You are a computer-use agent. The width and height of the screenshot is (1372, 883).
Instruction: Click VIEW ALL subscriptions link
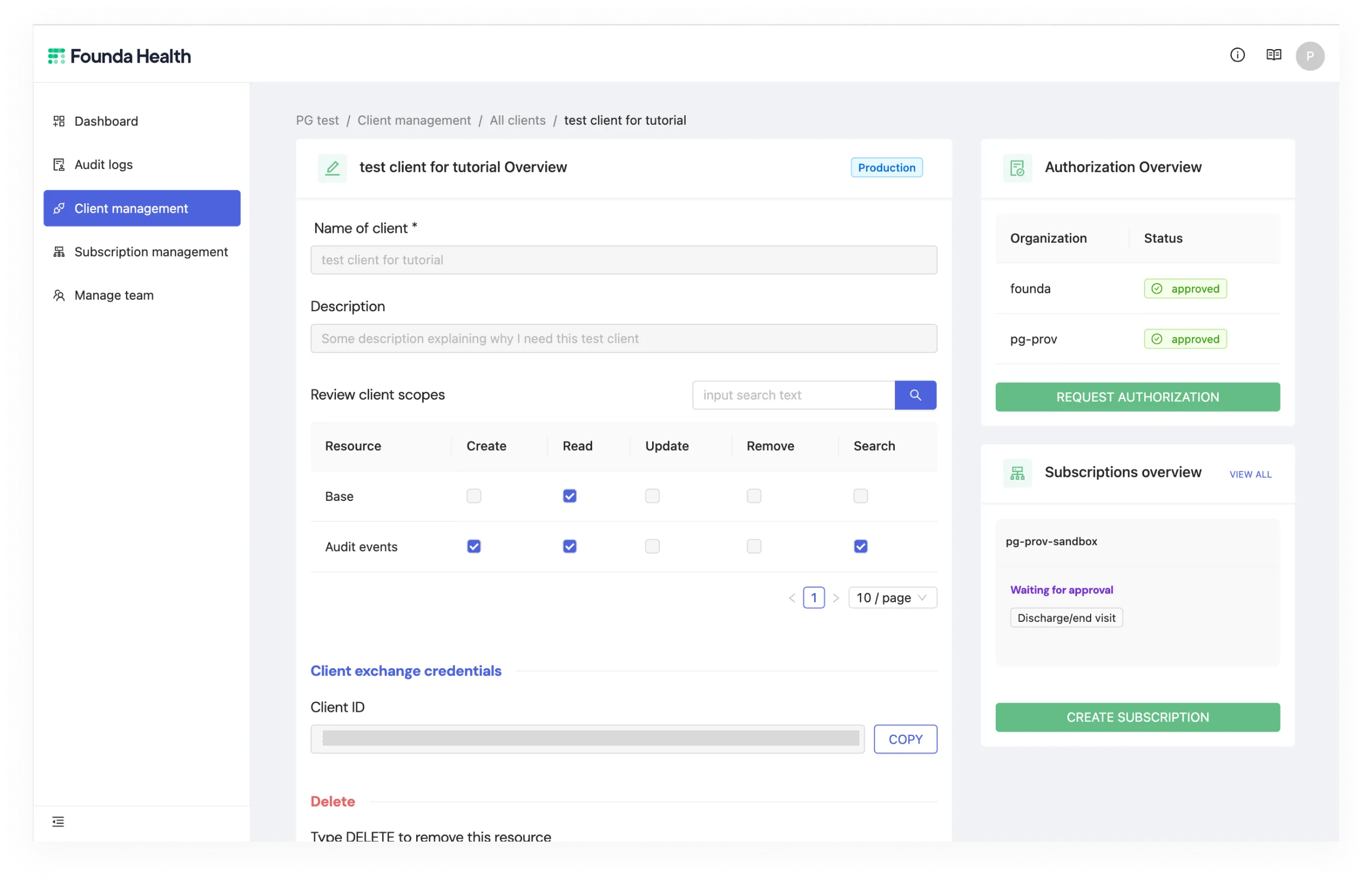(1250, 474)
